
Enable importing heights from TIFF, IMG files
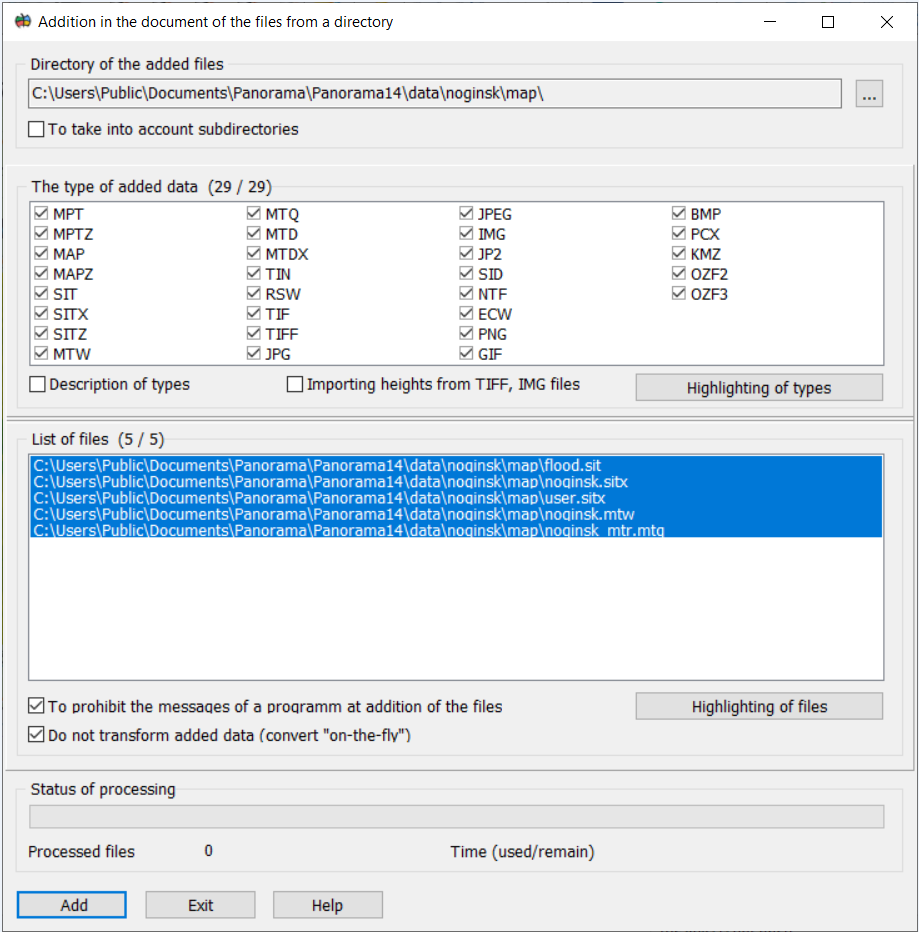click(x=295, y=384)
